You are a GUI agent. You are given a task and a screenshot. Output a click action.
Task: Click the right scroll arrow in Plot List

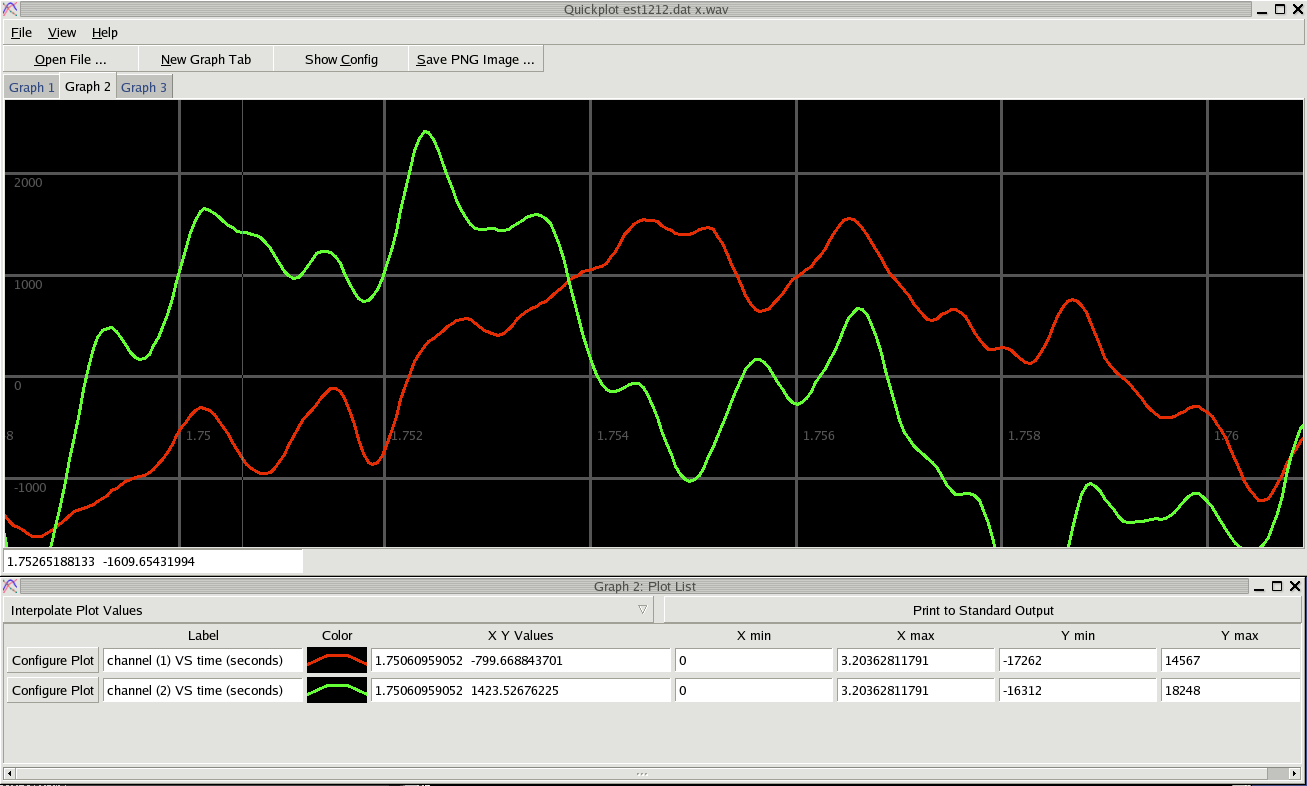pos(1296,773)
